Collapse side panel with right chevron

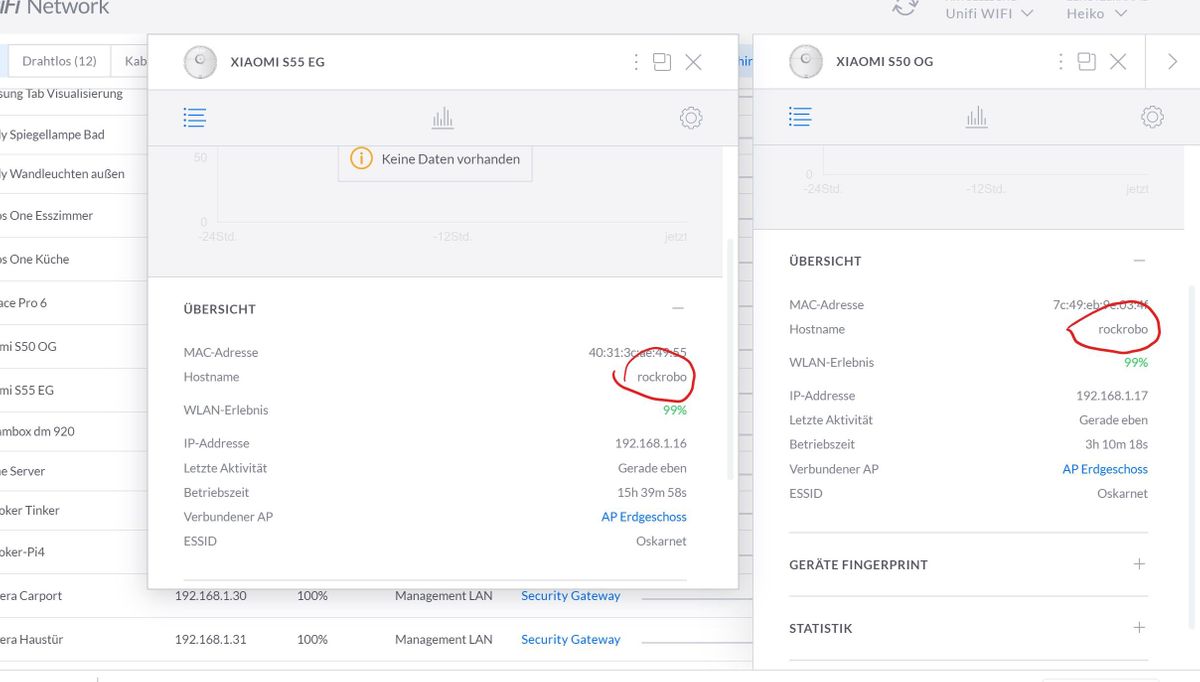pos(1173,62)
